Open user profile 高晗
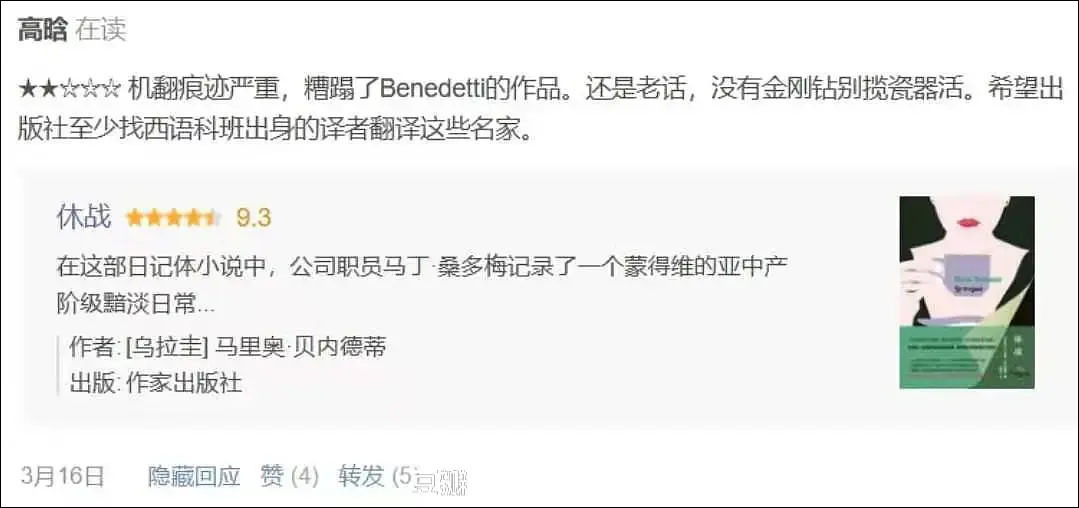The image size is (1079, 508). (x=43, y=31)
